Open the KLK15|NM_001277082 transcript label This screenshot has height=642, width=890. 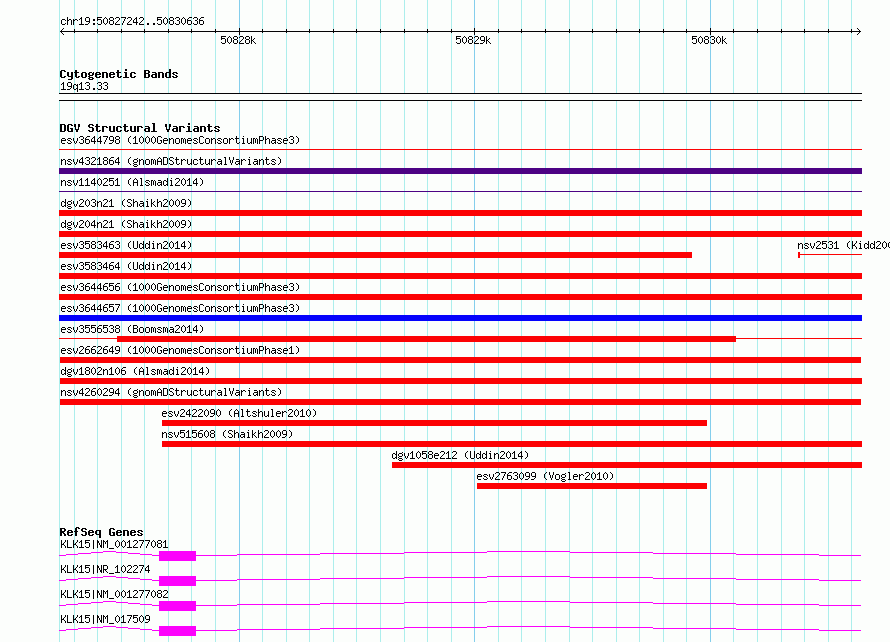pos(114,594)
